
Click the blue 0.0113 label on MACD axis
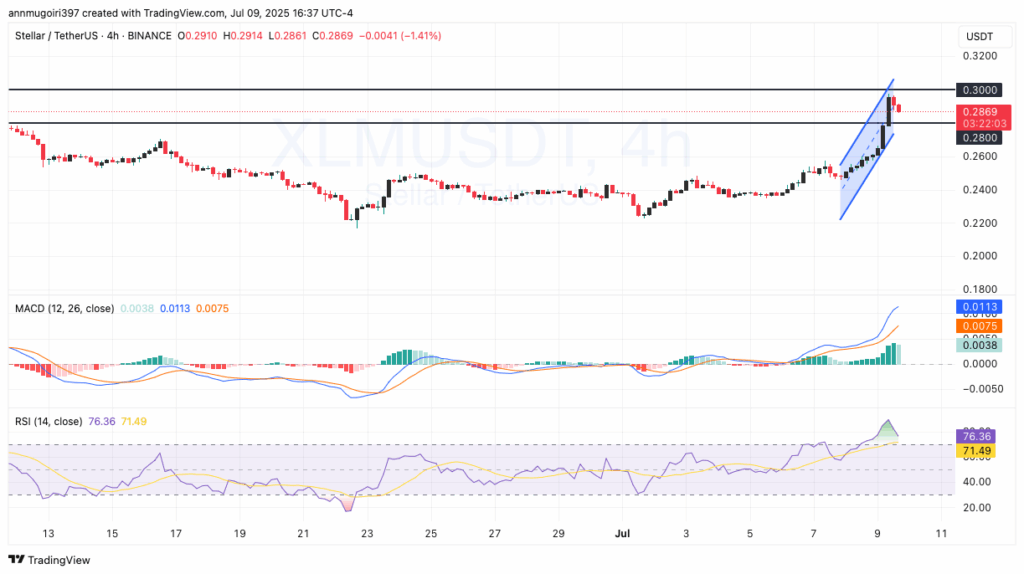coord(979,306)
